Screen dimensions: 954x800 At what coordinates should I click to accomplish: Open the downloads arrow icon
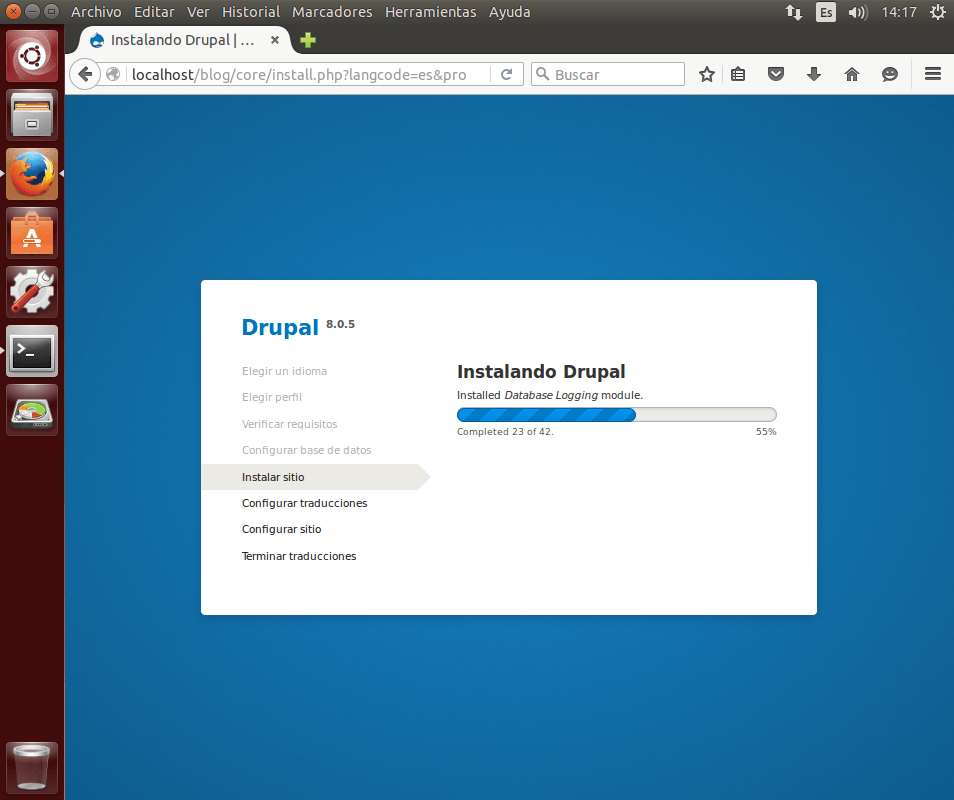813,75
